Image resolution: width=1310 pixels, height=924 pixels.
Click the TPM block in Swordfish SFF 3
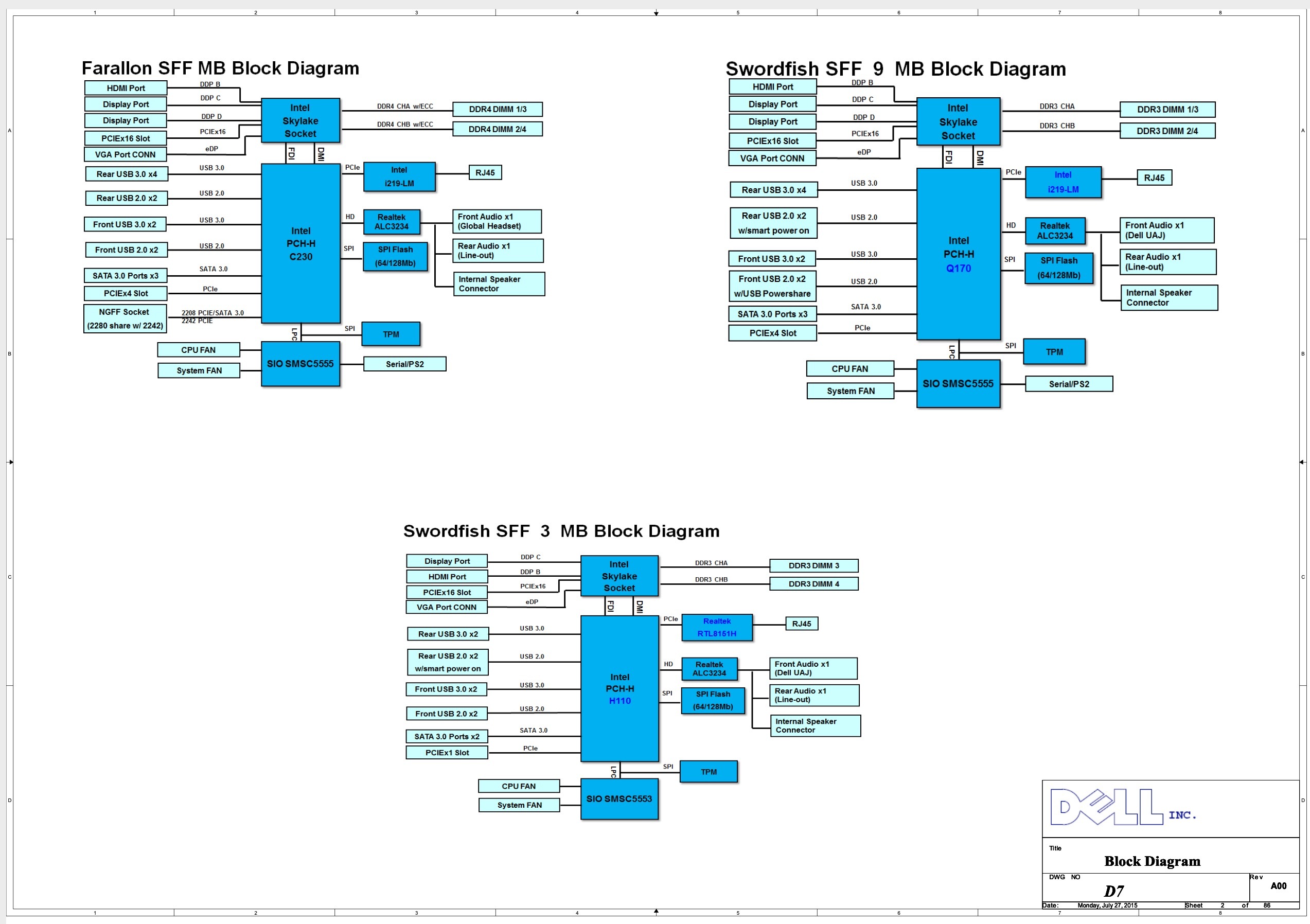(709, 772)
